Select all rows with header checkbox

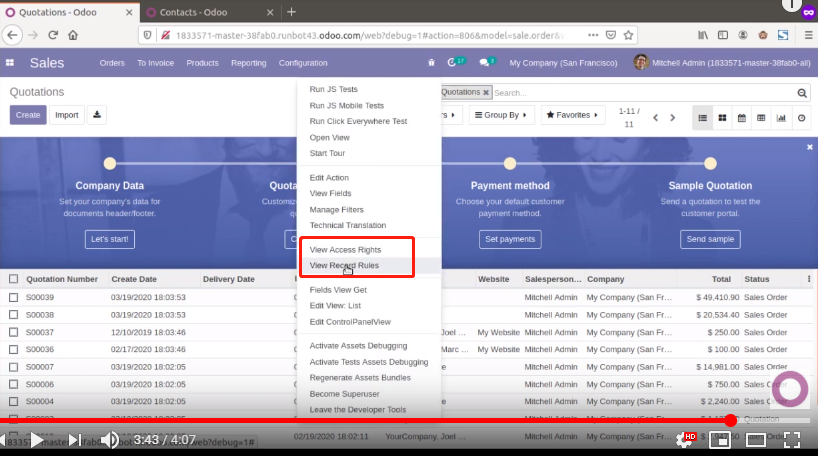(14, 279)
